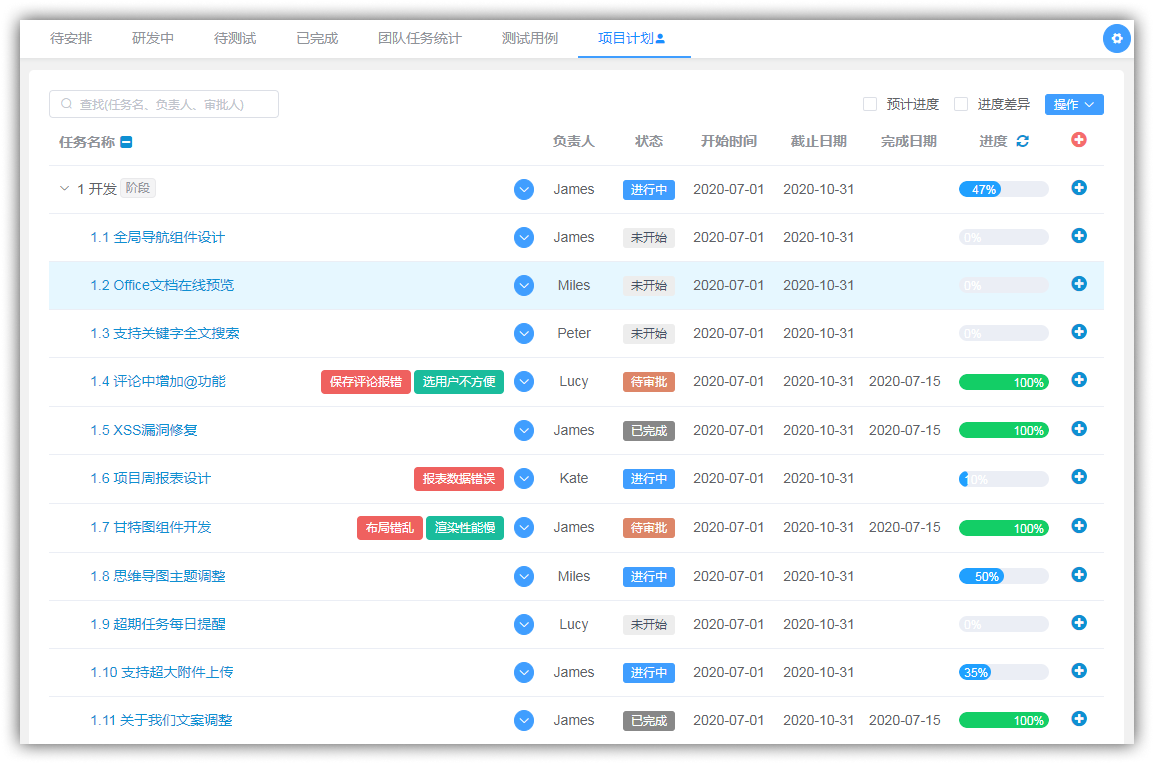Open the 操作 dropdown button

tap(1074, 104)
